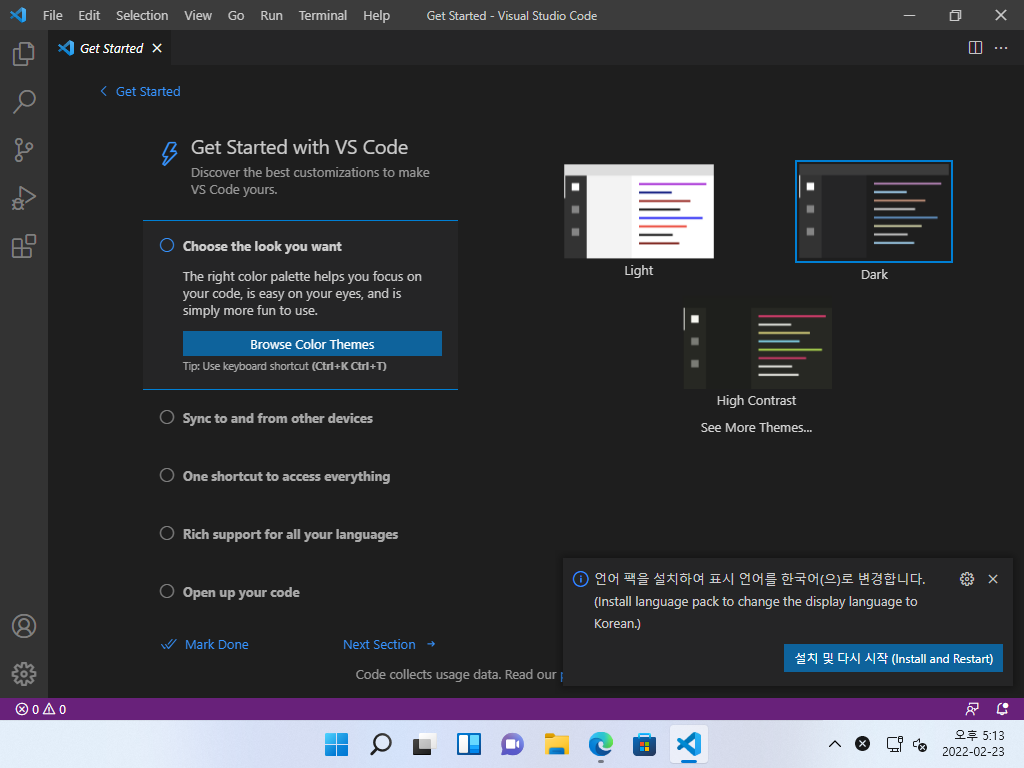Open Chat app from taskbar
Viewport: 1024px width, 768px height.
click(x=513, y=744)
